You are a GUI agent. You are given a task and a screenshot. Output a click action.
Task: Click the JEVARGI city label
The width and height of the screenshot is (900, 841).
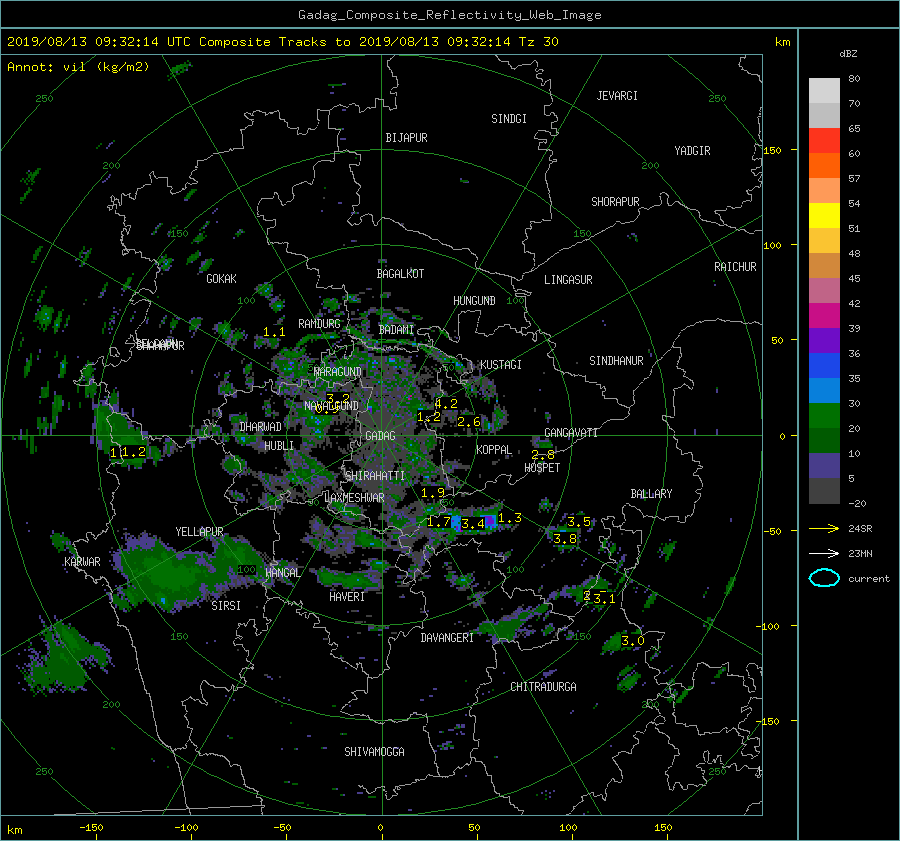coord(617,96)
